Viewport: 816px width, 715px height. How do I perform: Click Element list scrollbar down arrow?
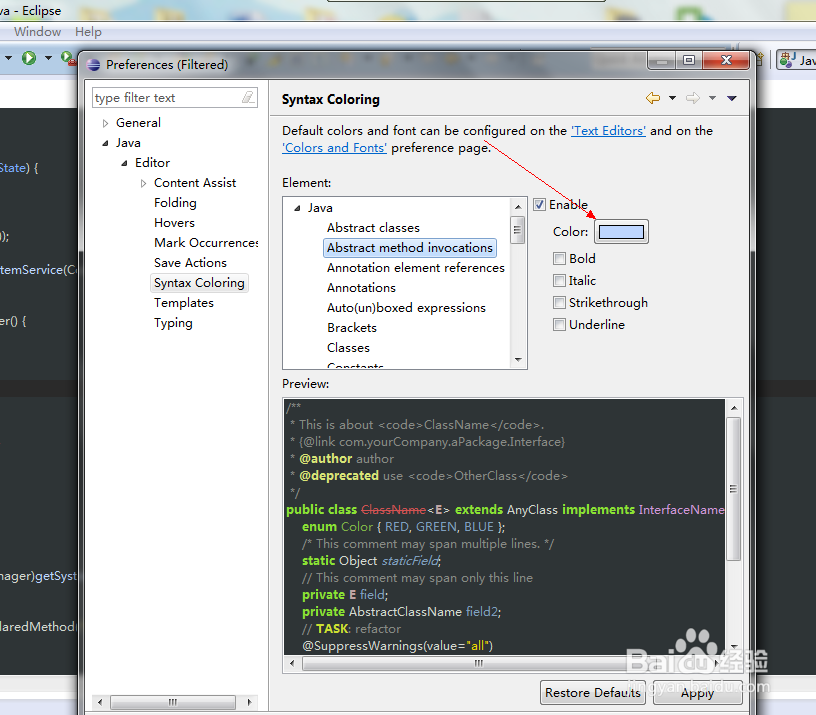pos(518,360)
